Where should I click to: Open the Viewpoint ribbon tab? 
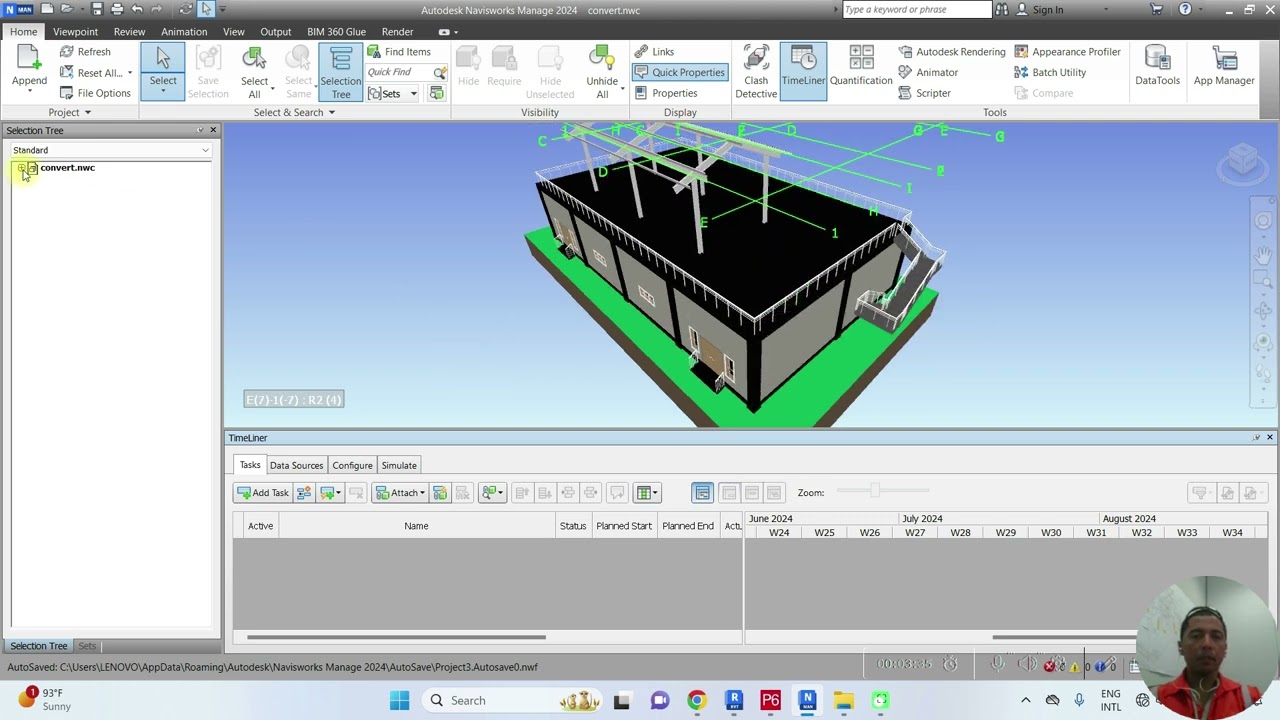[75, 32]
